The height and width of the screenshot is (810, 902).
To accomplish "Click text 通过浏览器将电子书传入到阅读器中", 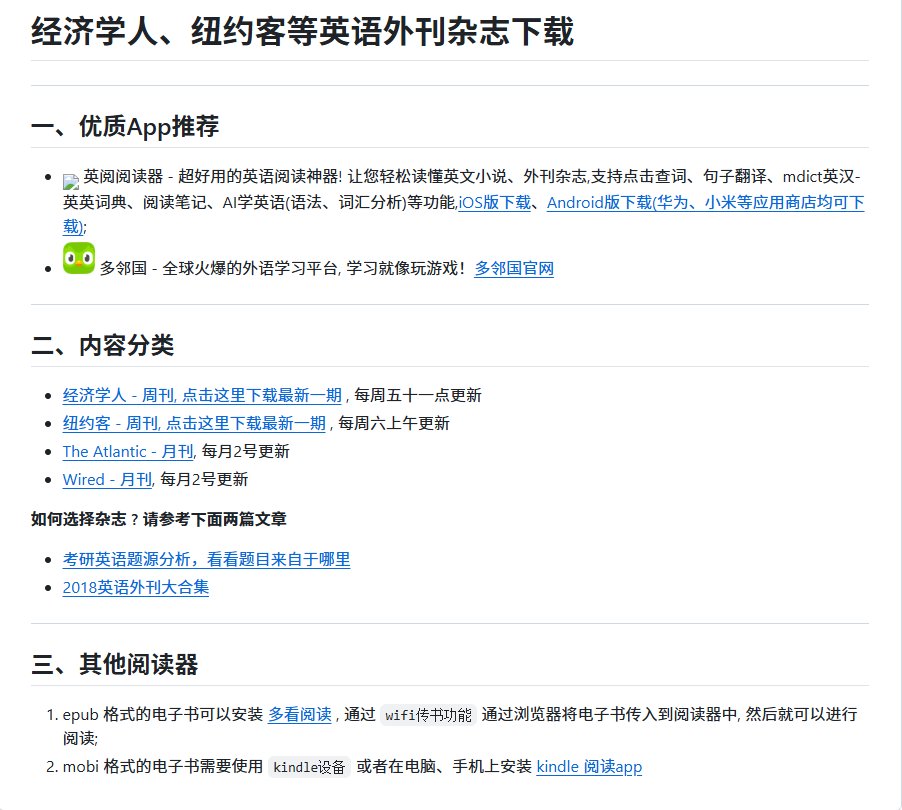I will (609, 715).
